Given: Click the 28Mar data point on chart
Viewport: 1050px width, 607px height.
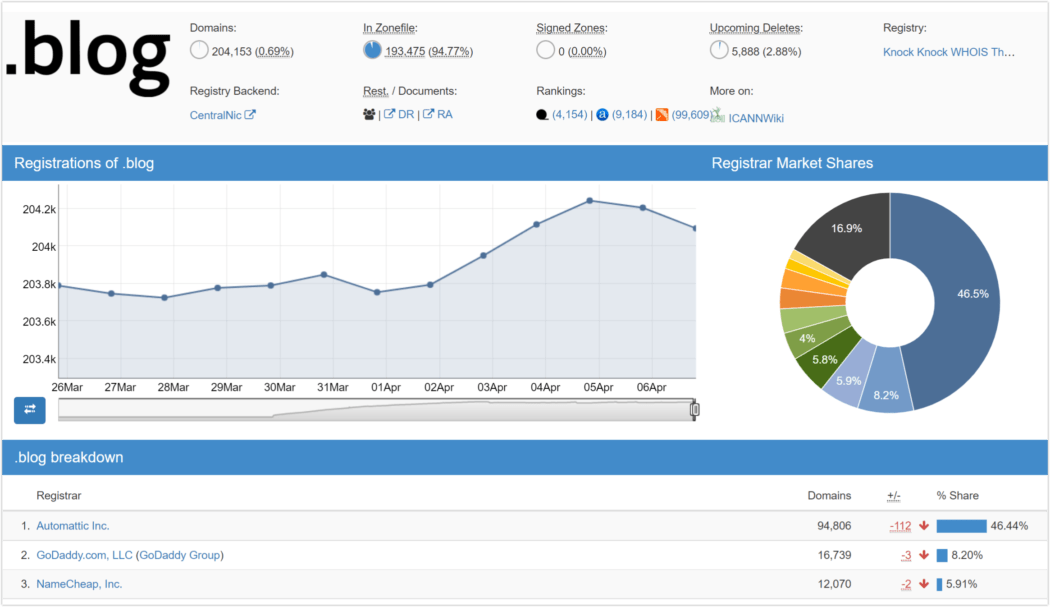Looking at the screenshot, I should 165,297.
